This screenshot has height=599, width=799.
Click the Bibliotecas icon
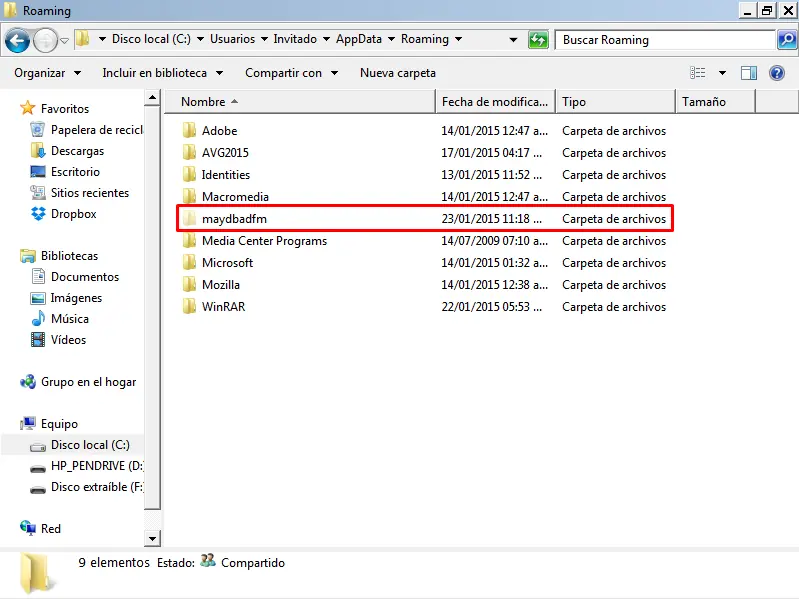click(28, 256)
